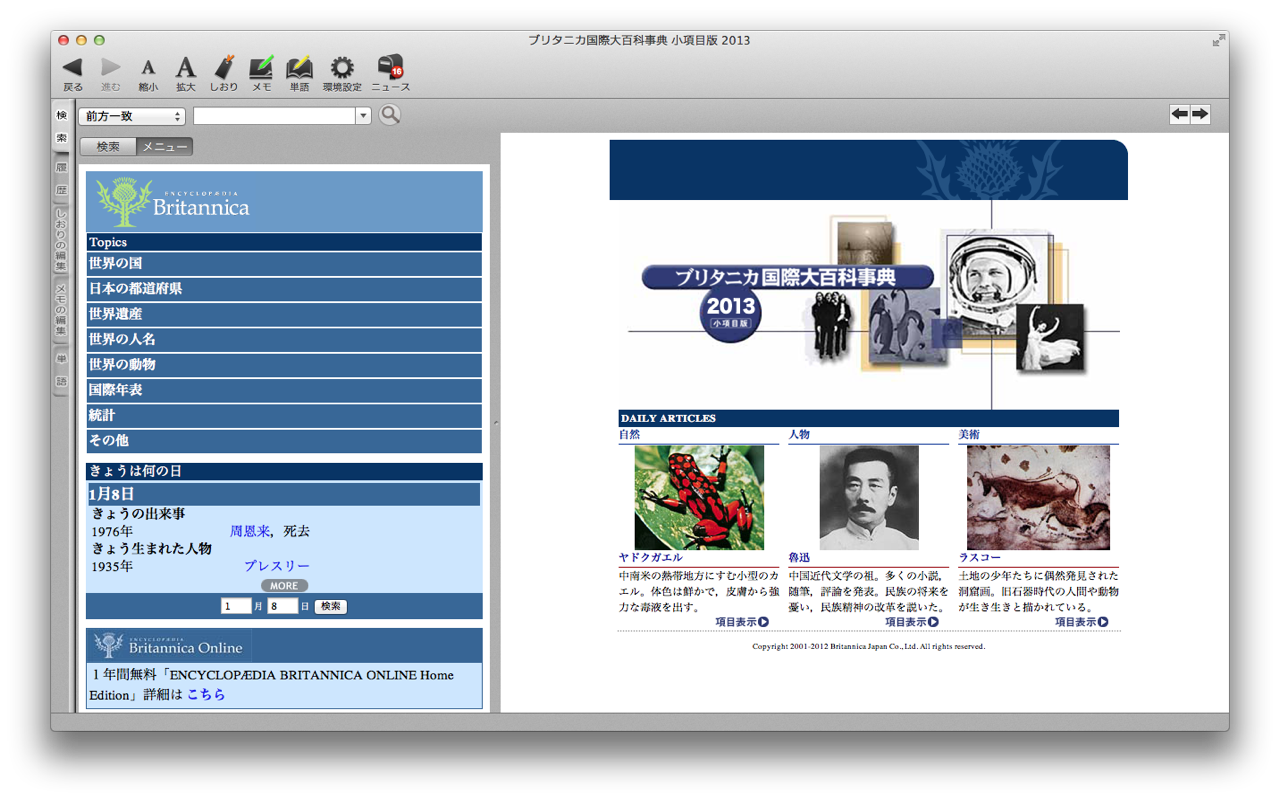
Task: Expand the search field history dropdown arrow
Action: pyautogui.click(x=363, y=116)
